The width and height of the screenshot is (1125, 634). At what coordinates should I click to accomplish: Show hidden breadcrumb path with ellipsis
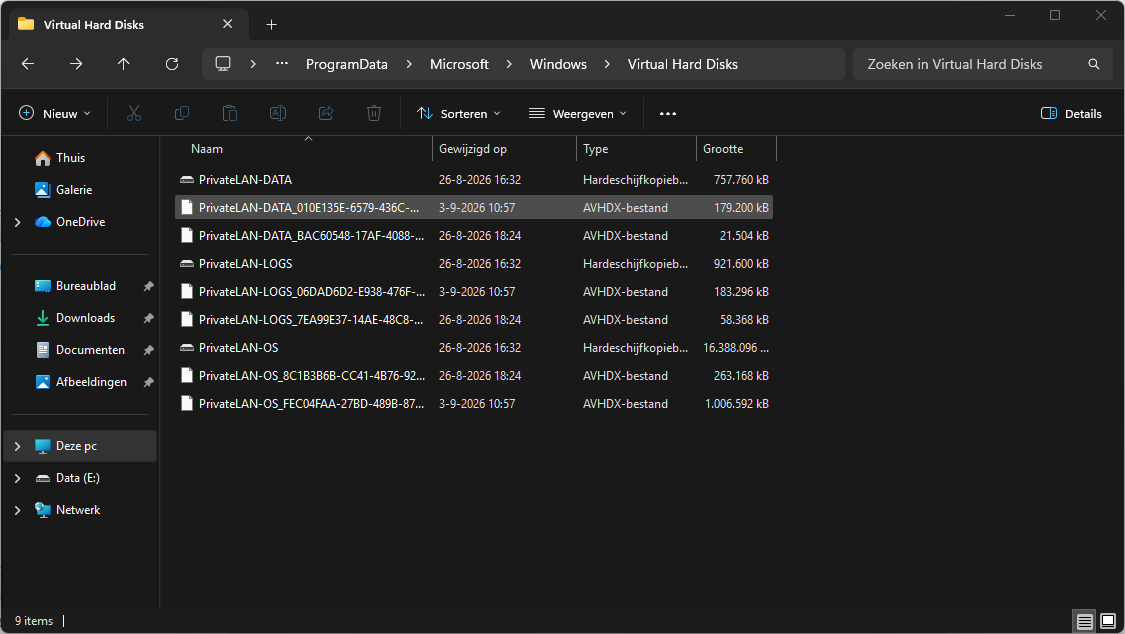282,64
